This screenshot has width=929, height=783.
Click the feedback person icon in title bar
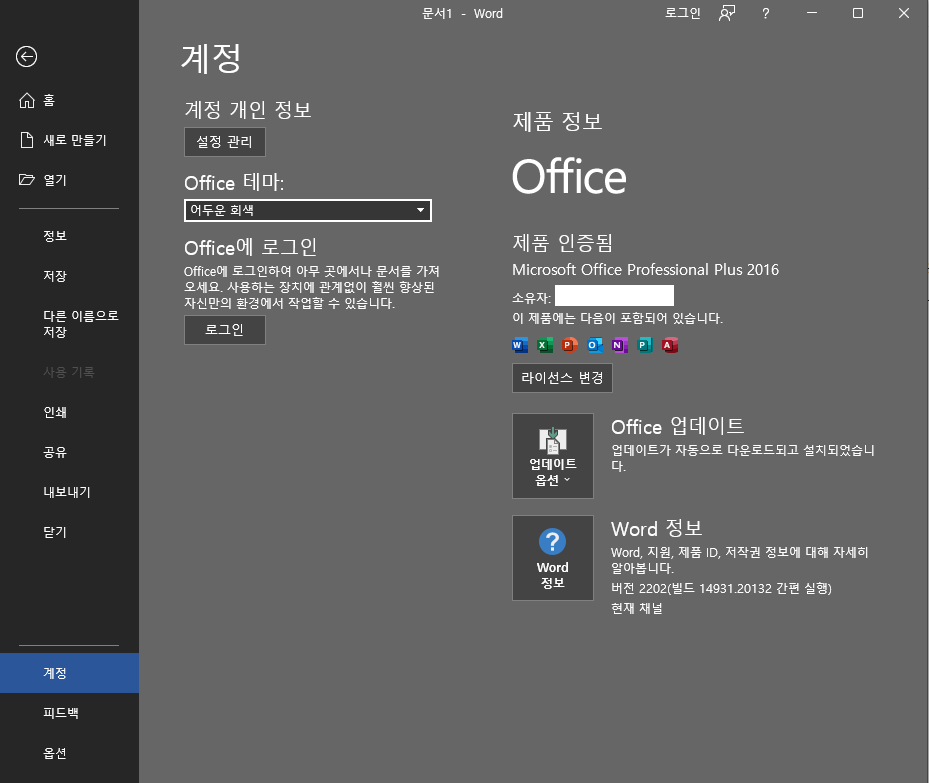(x=727, y=13)
